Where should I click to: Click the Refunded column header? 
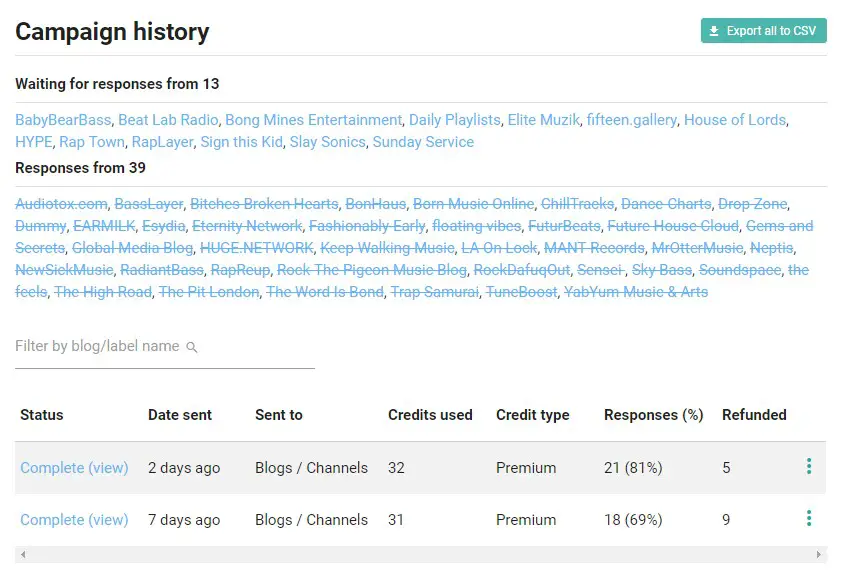[x=754, y=415]
